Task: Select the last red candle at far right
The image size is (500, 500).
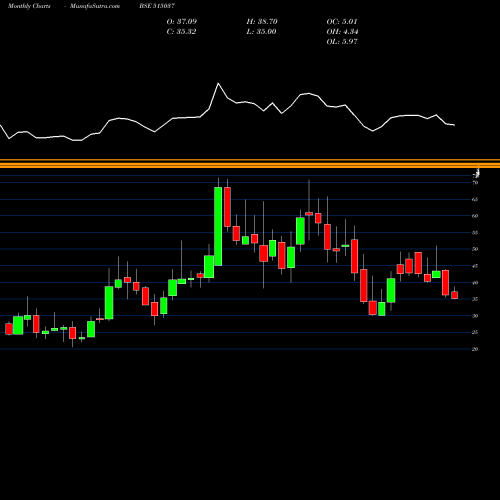Action: tap(455, 295)
